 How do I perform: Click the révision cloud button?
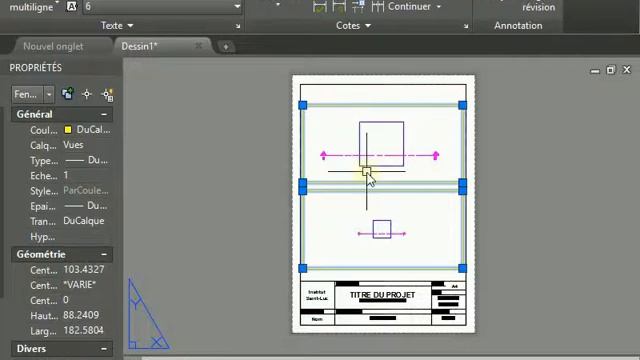point(538,7)
